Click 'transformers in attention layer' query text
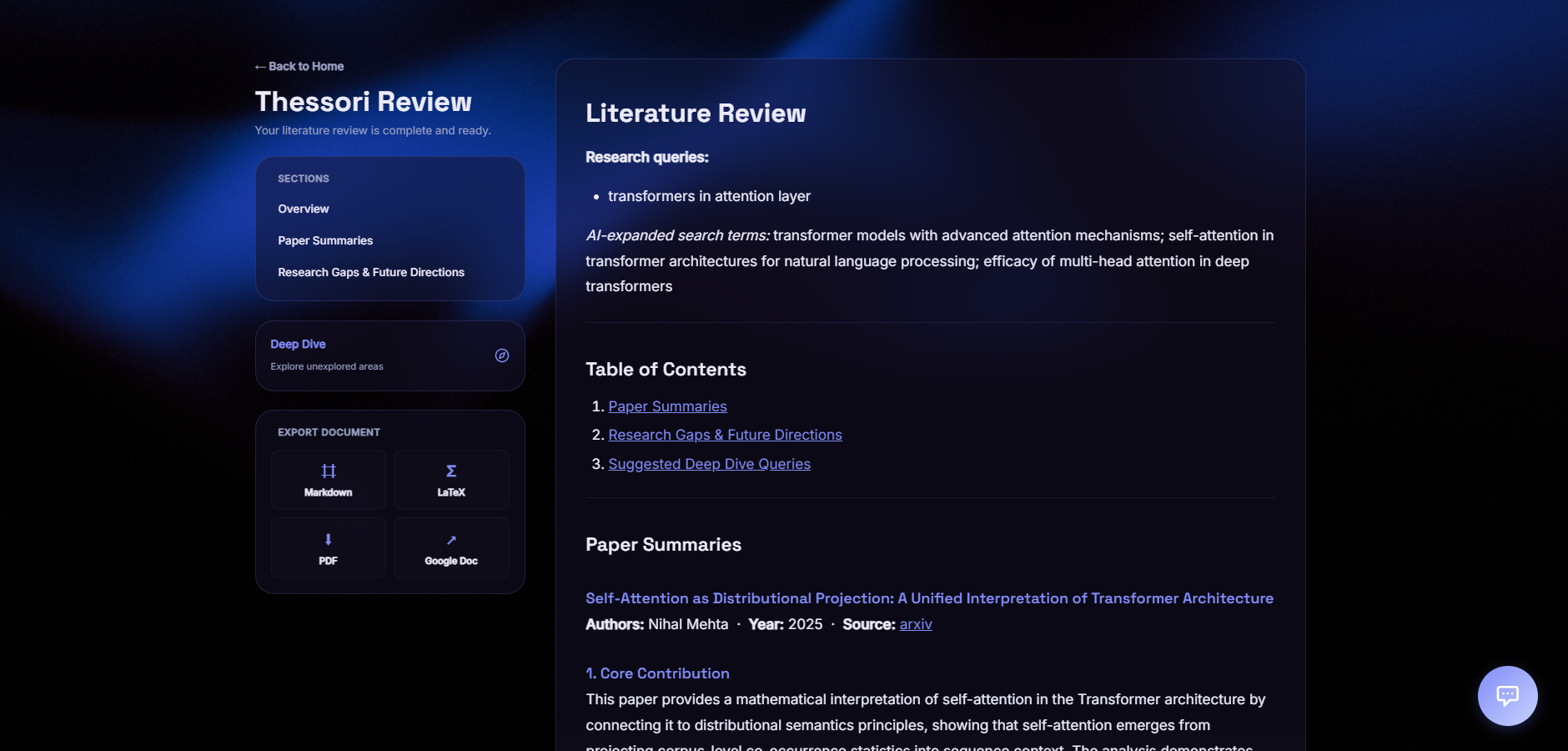Image resolution: width=1568 pixels, height=751 pixels. (x=709, y=196)
